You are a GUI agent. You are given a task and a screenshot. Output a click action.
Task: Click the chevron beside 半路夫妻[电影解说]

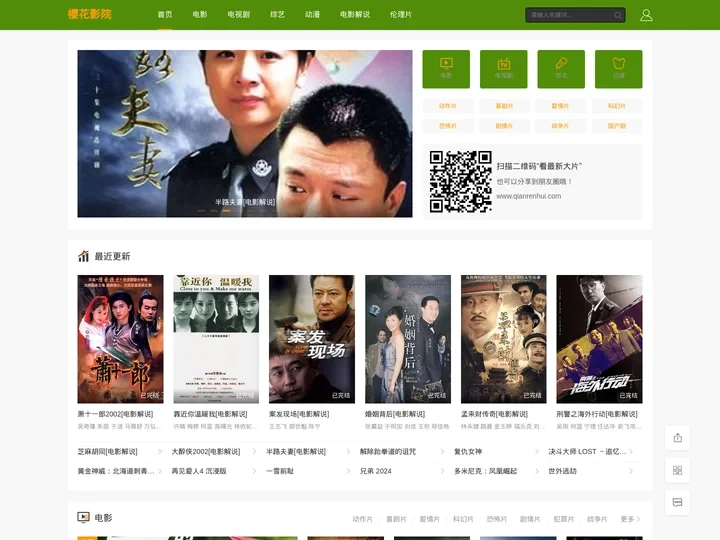point(348,452)
